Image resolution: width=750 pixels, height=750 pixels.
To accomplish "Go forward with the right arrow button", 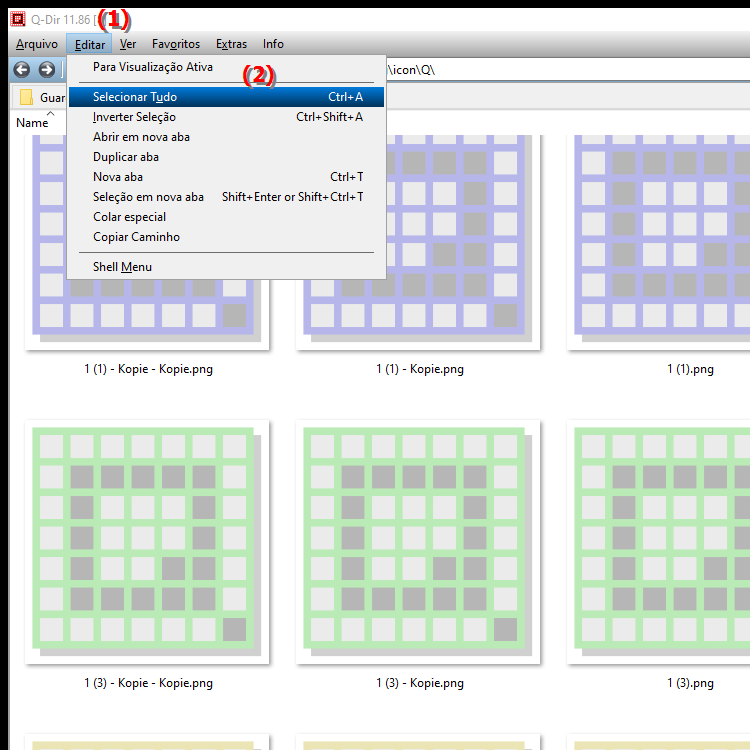I will point(46,70).
